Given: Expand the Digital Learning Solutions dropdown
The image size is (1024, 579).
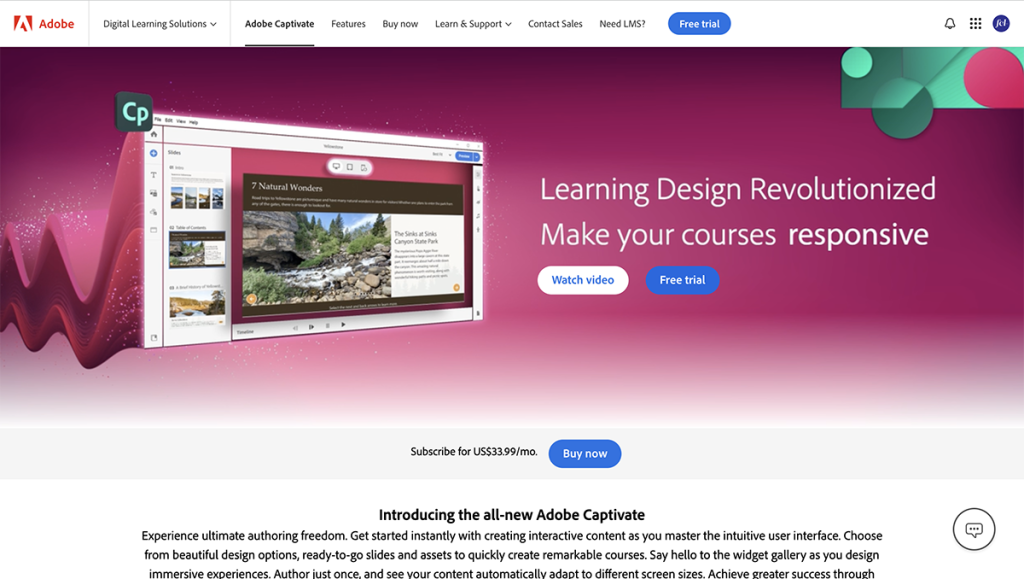Looking at the screenshot, I should pos(158,23).
